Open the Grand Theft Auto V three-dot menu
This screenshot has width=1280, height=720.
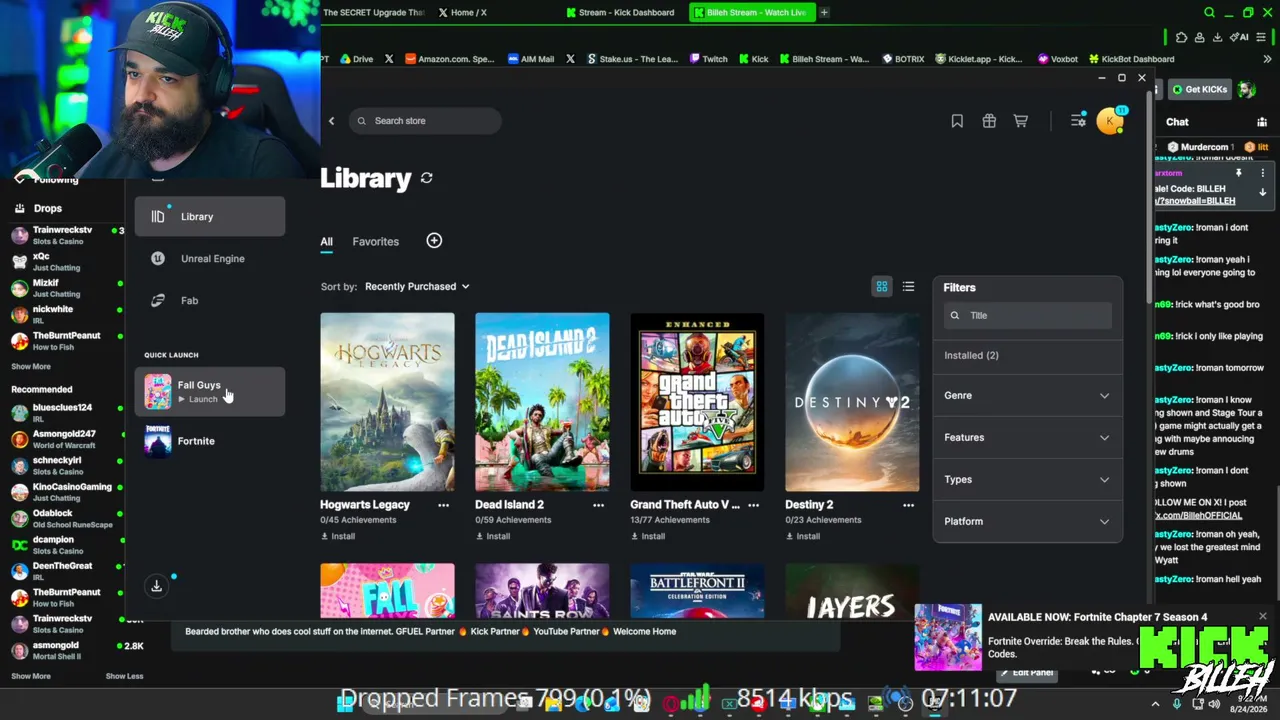(753, 505)
